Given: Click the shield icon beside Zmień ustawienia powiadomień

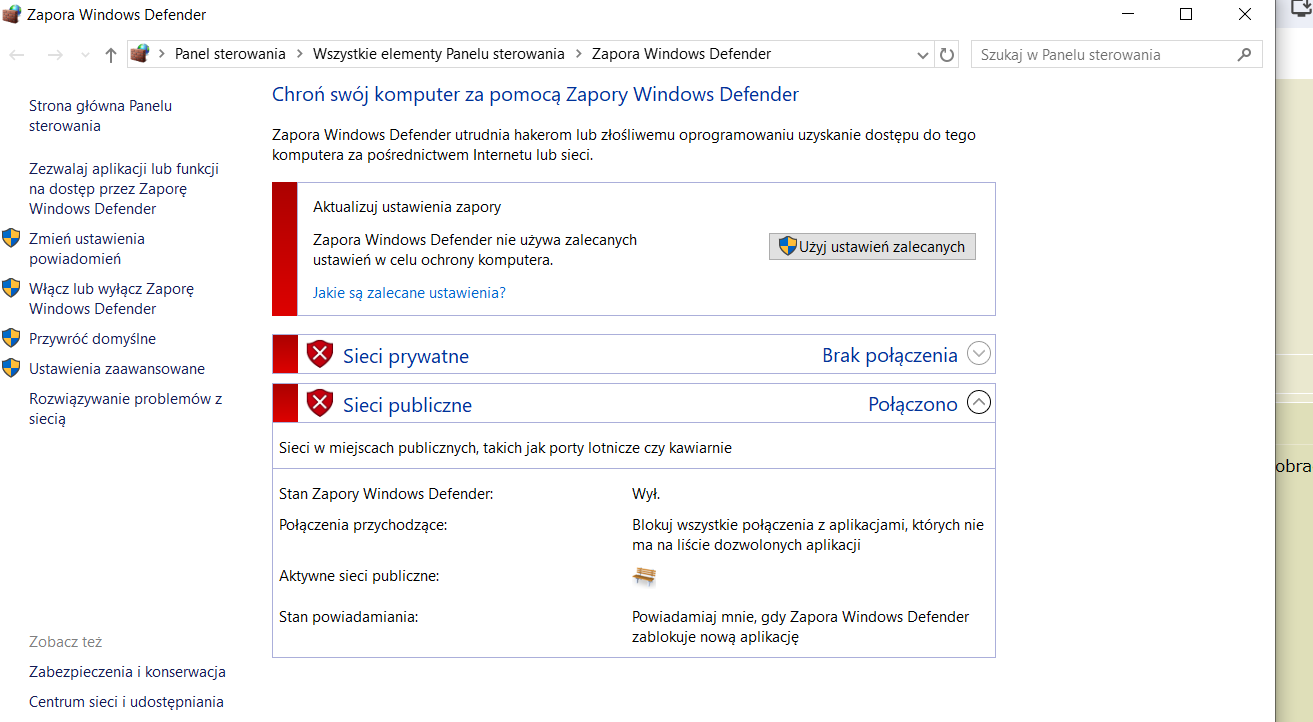Looking at the screenshot, I should click(11, 238).
